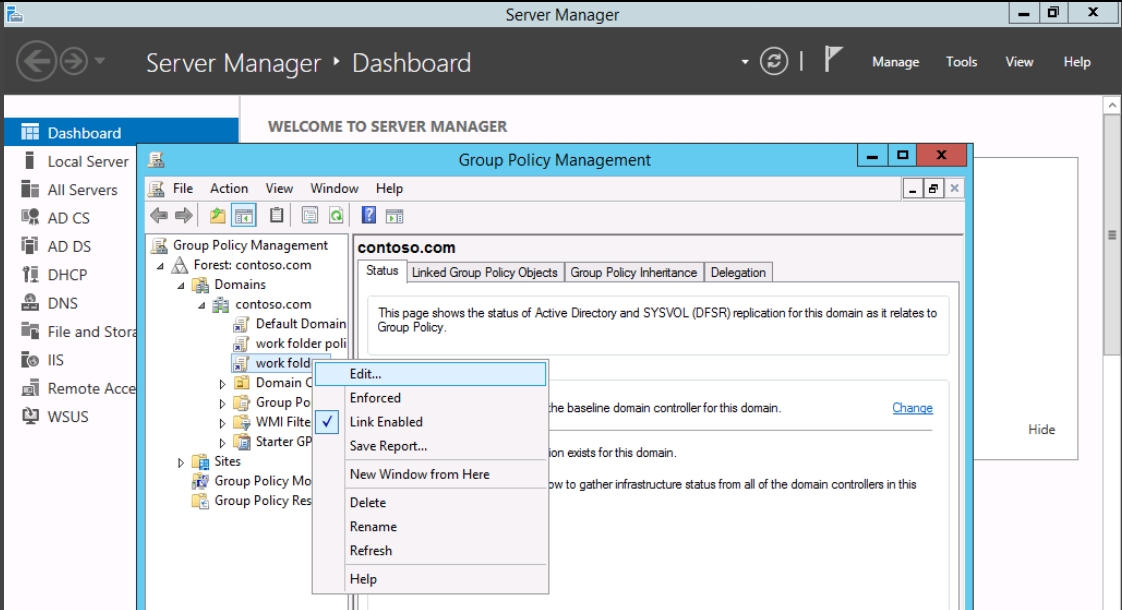Collapse the Forest: contoso.com node
The height and width of the screenshot is (610, 1122).
click(x=161, y=266)
